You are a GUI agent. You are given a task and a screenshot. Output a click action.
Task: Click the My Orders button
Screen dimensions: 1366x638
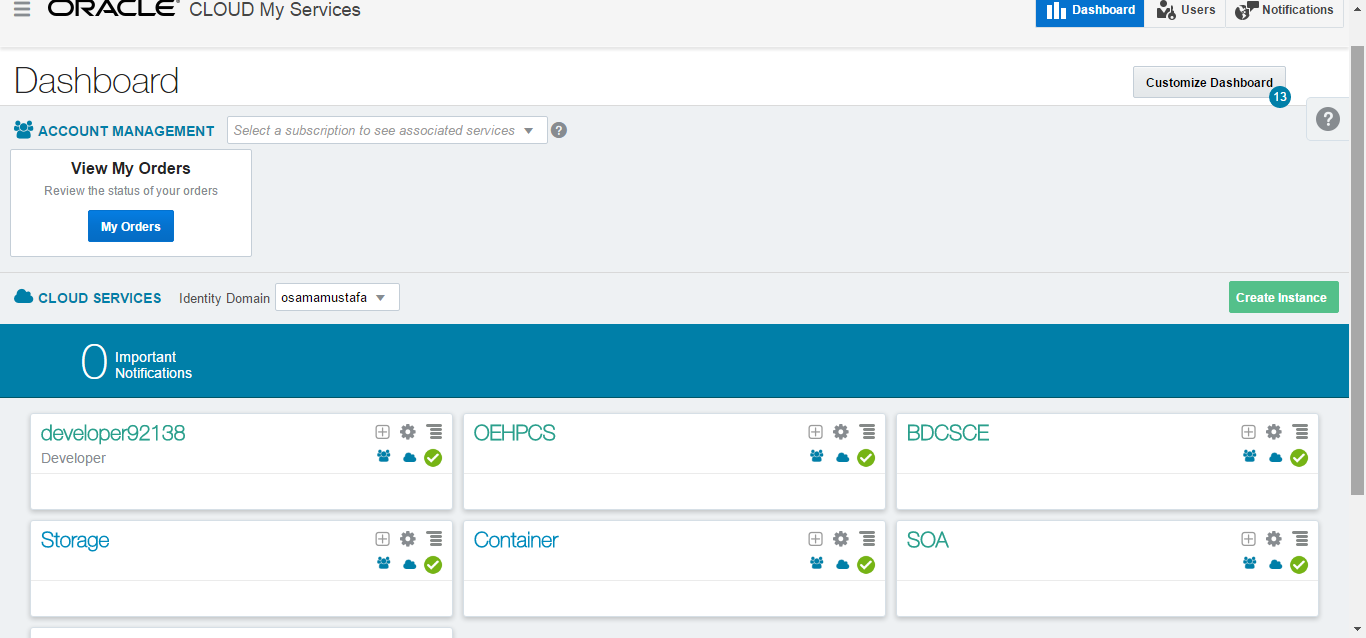click(x=130, y=225)
